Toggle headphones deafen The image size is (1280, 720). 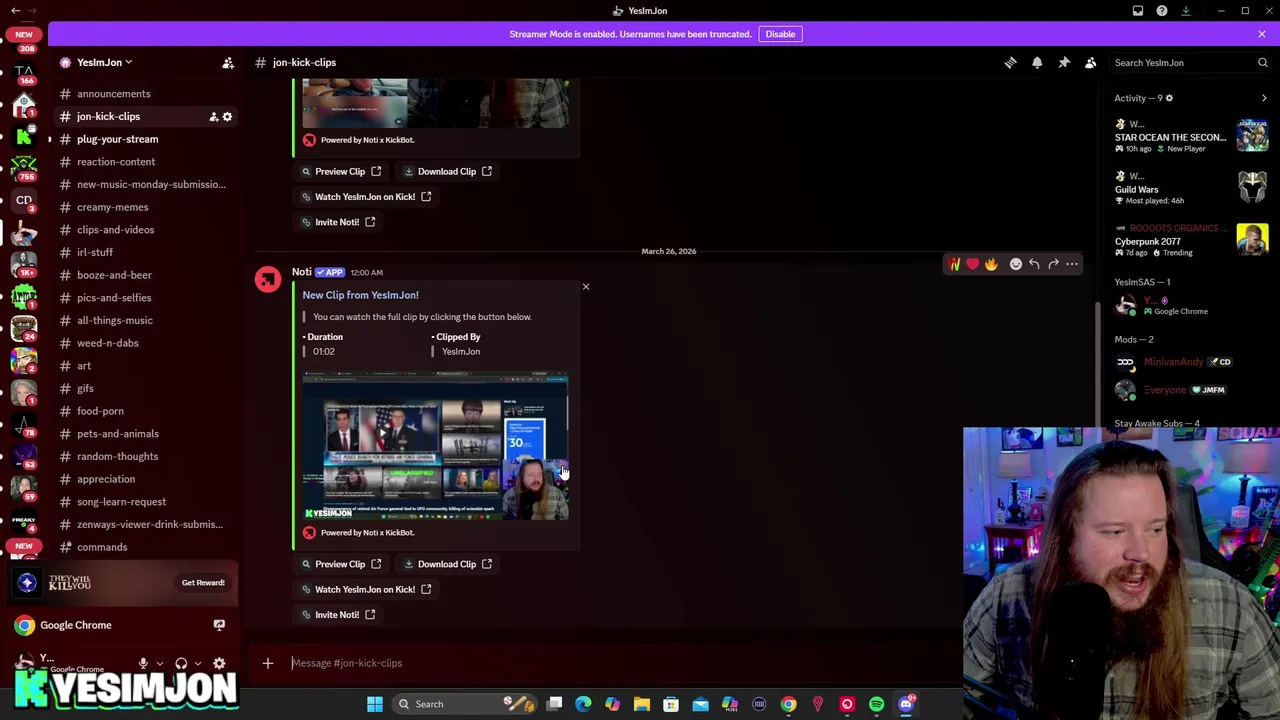pyautogui.click(x=181, y=664)
